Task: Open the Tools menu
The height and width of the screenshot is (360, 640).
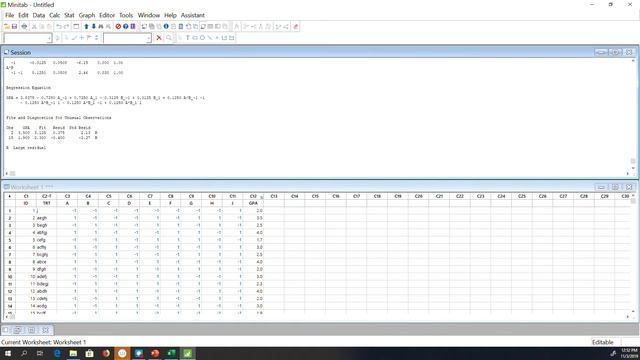Action: click(126, 15)
